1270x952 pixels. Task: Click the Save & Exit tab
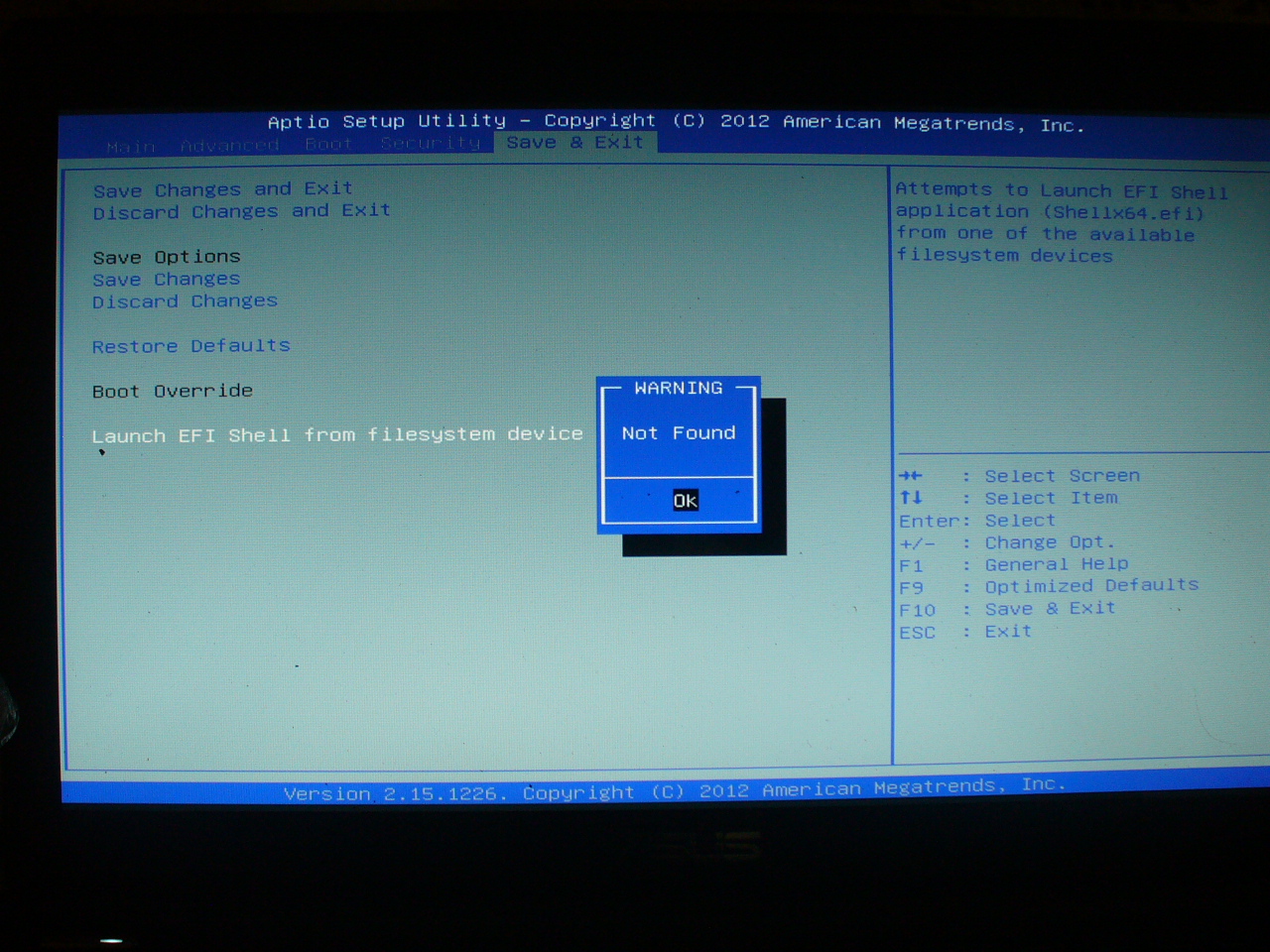pos(575,143)
